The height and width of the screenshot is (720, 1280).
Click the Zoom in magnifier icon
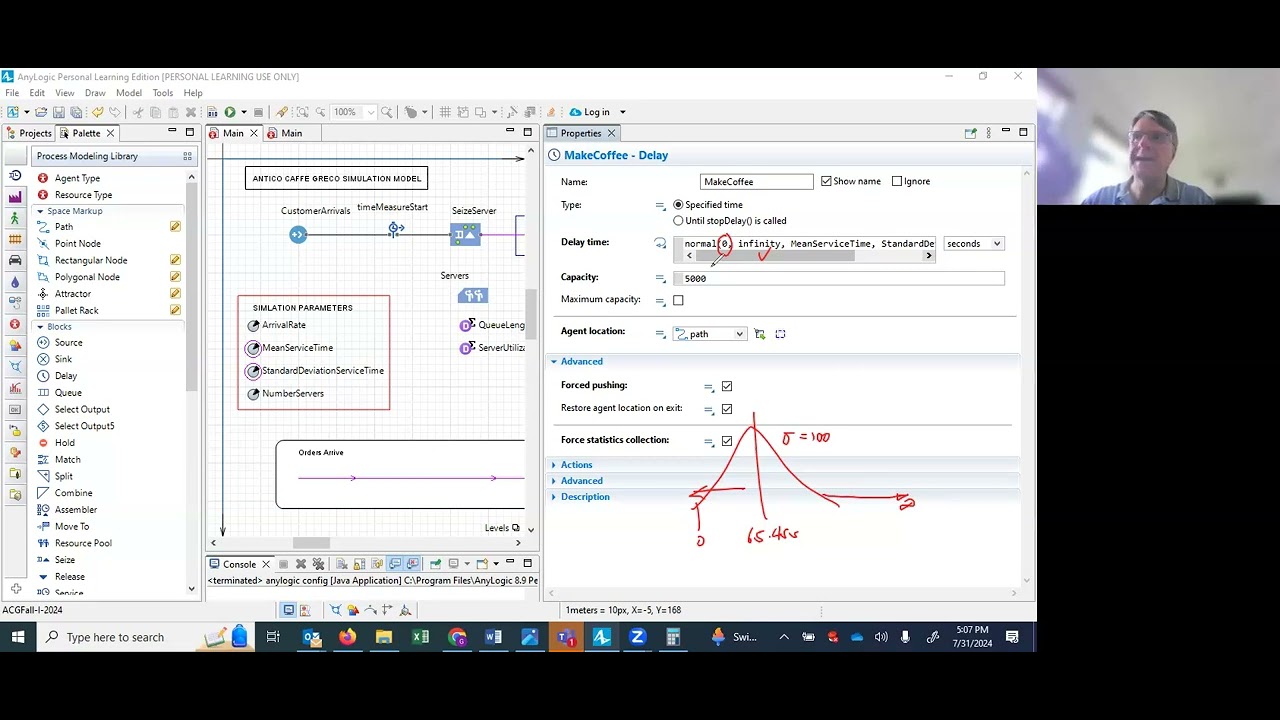(386, 112)
